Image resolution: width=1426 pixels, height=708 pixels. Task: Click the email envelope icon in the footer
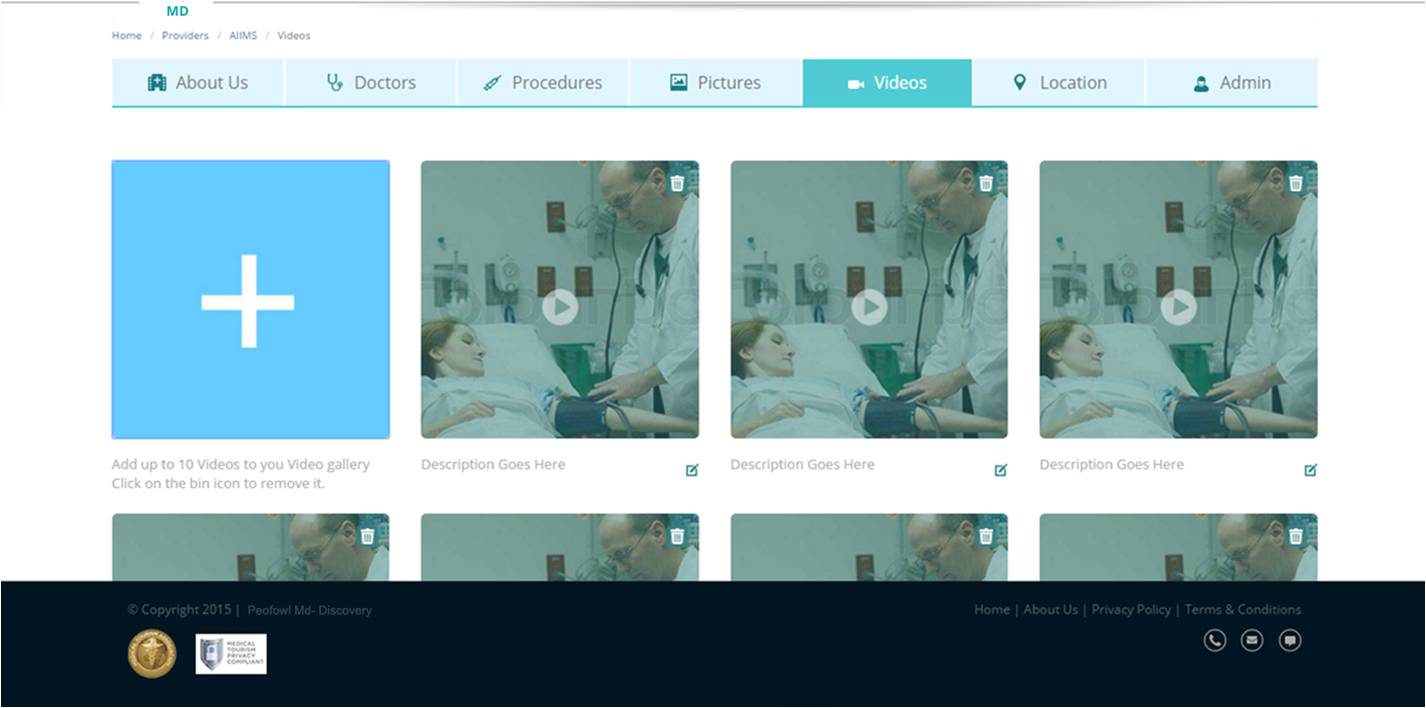click(x=1252, y=640)
